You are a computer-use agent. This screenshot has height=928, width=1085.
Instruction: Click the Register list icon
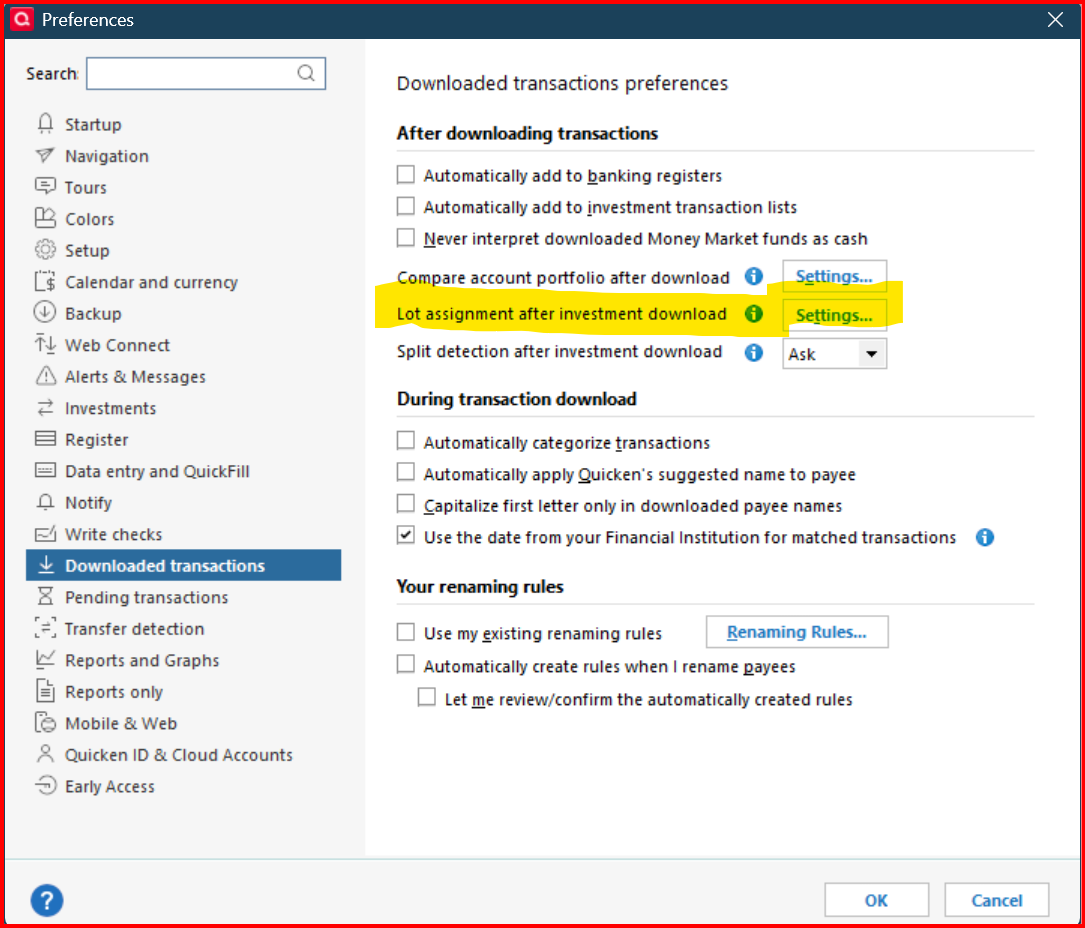coord(45,439)
